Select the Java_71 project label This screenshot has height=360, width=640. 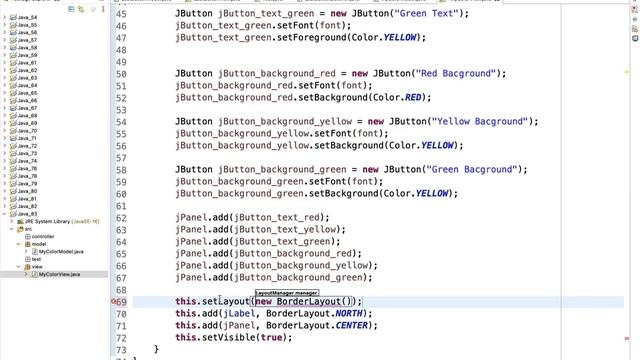pyautogui.click(x=27, y=138)
